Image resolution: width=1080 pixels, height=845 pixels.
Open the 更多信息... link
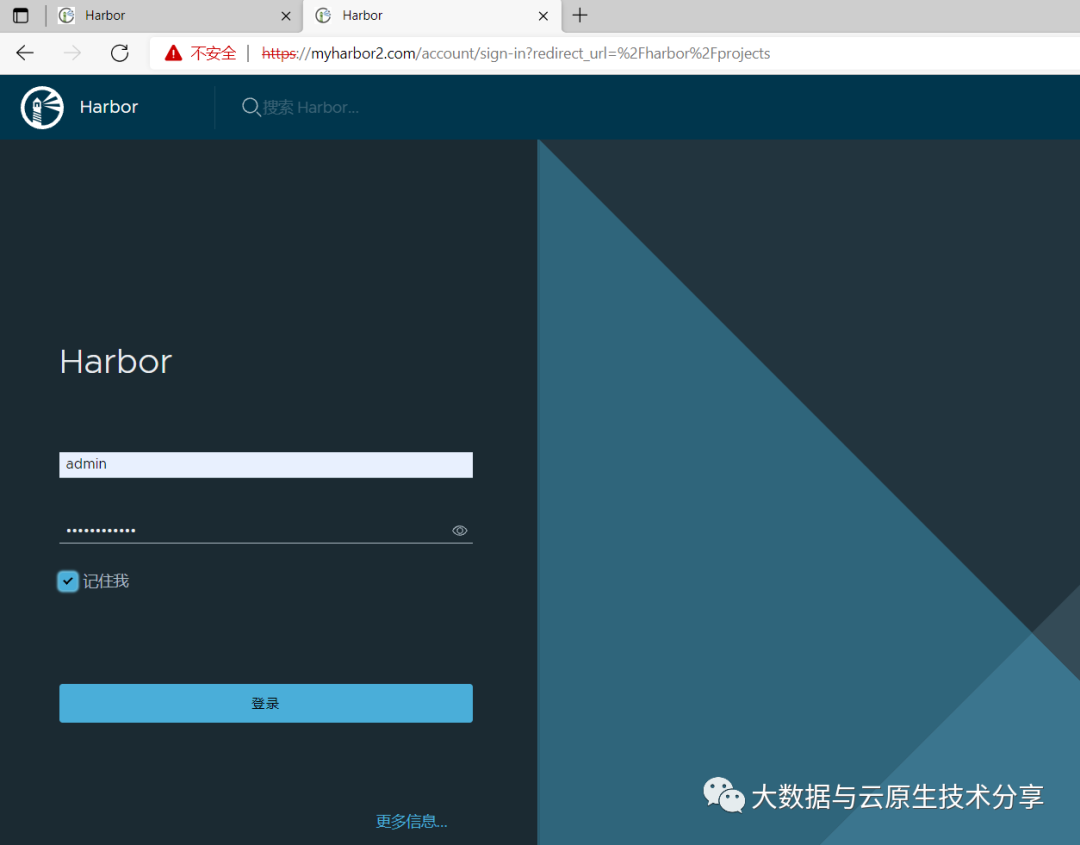tap(411, 821)
